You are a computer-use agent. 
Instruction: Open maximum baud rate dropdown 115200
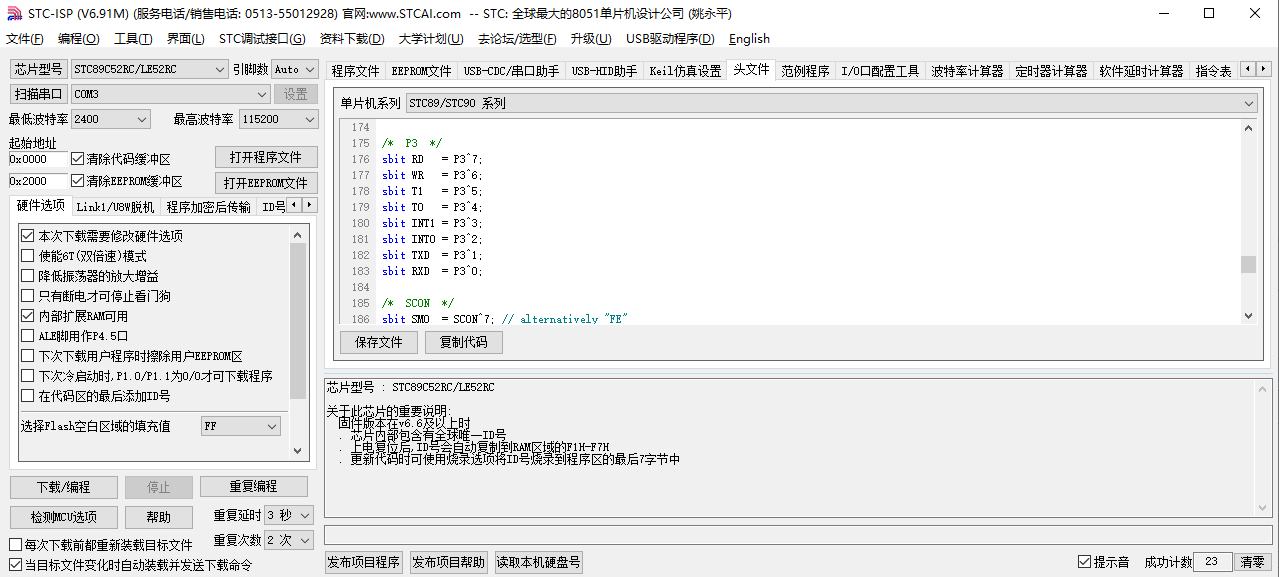(278, 119)
